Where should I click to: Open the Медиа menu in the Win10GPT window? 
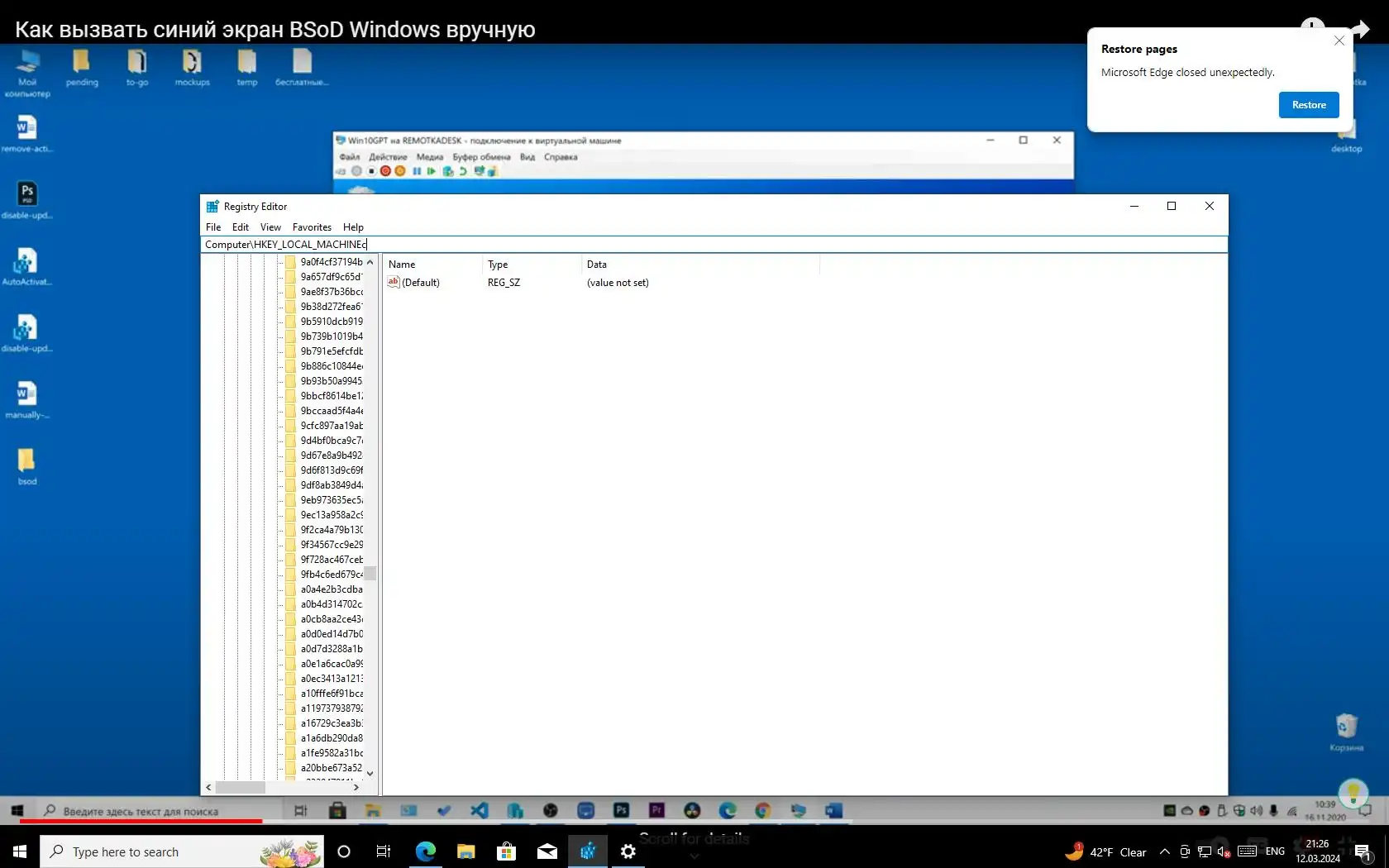pyautogui.click(x=430, y=157)
